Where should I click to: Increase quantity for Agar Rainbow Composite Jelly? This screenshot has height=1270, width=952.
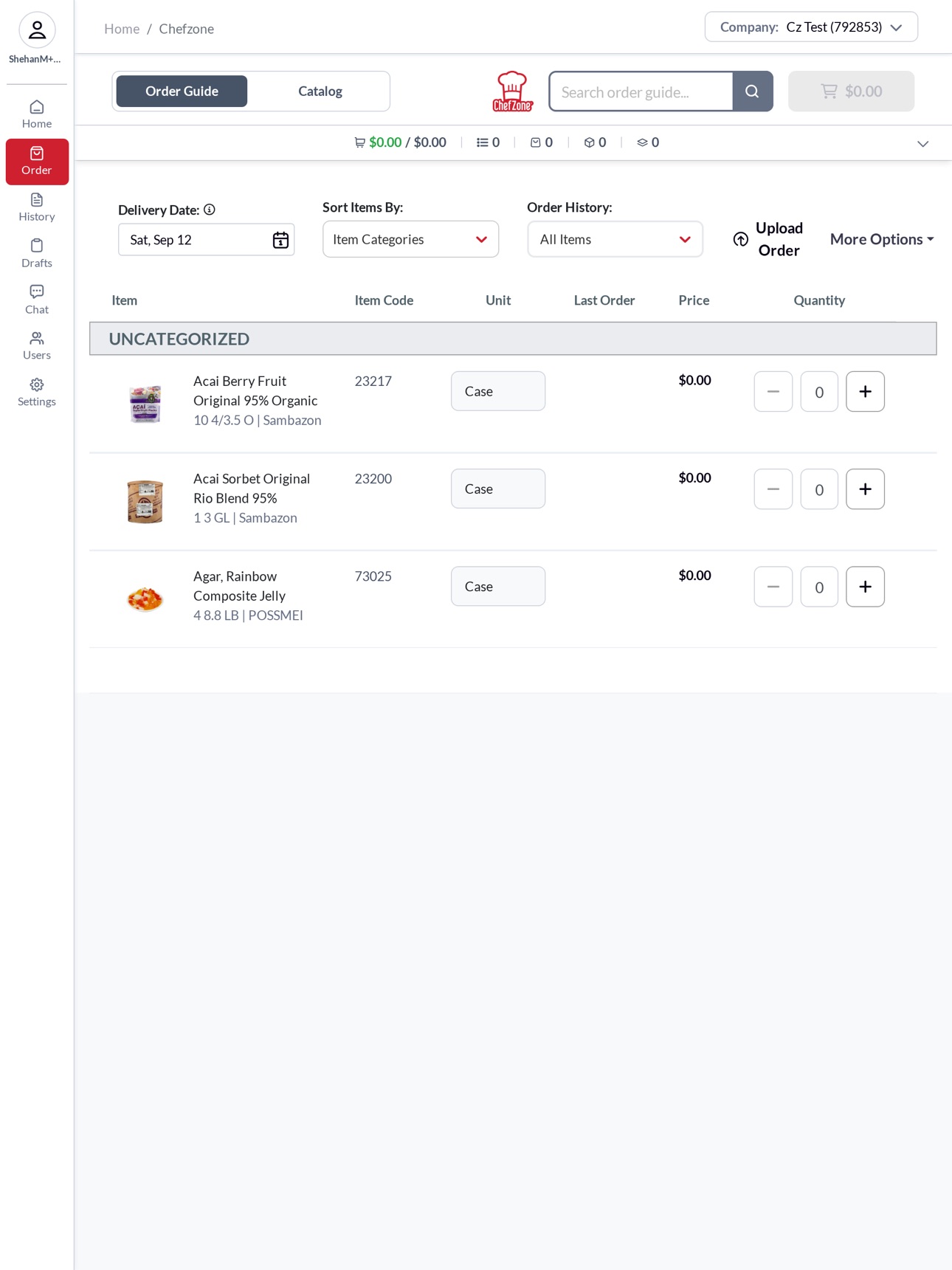[x=865, y=587]
